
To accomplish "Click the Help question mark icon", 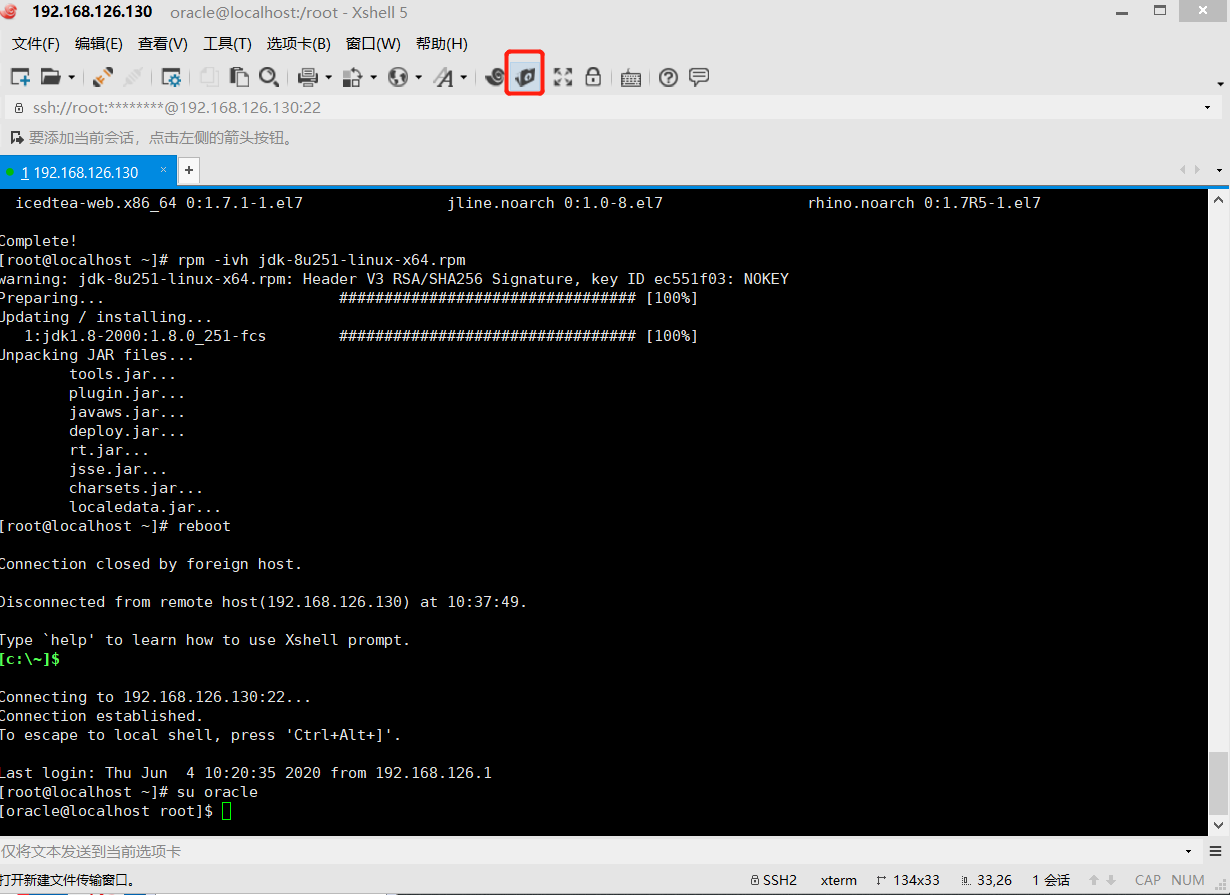I will click(669, 77).
